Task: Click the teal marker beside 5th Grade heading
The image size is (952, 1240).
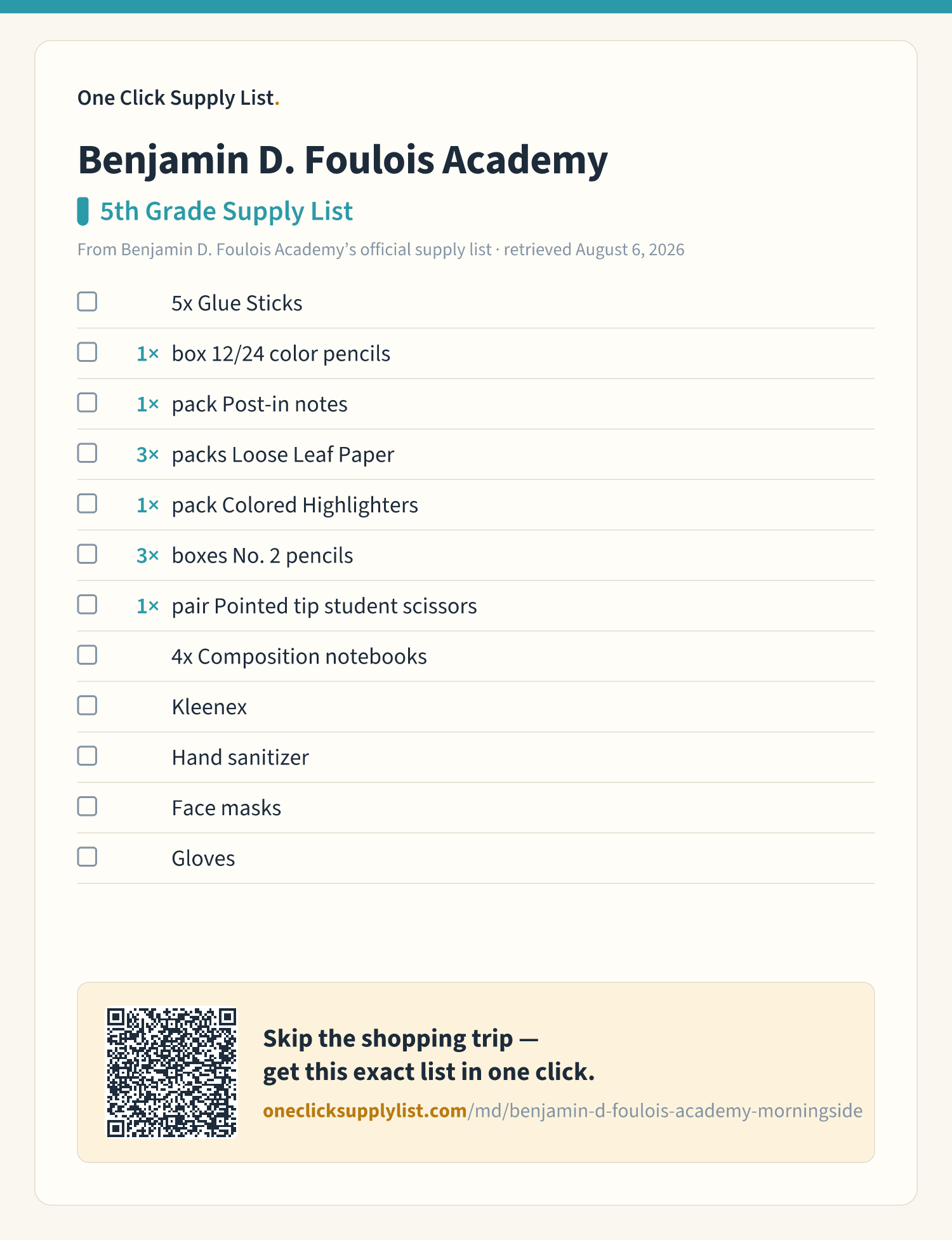Action: click(83, 211)
